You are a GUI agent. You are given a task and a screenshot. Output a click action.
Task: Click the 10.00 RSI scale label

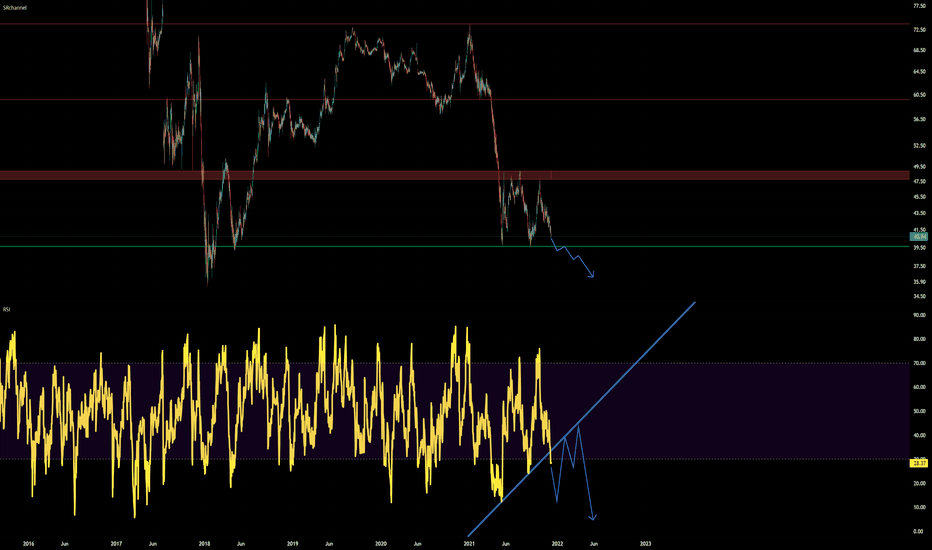click(919, 507)
